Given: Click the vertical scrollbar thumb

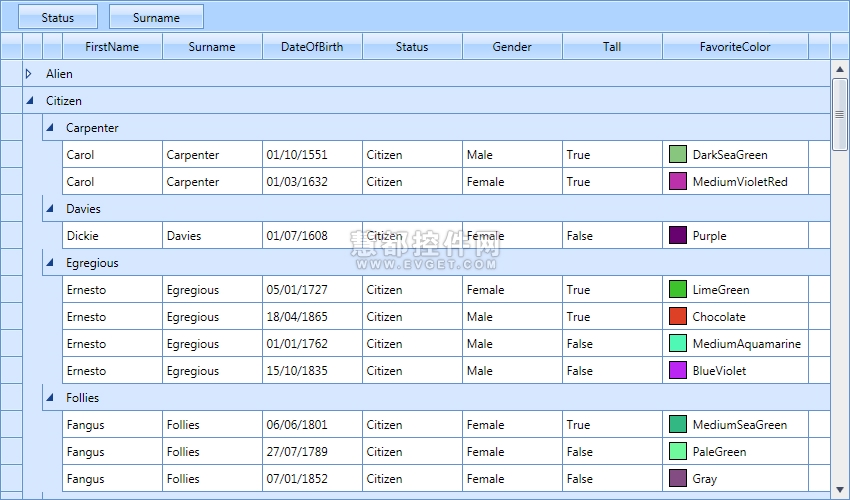Looking at the screenshot, I should click(840, 114).
